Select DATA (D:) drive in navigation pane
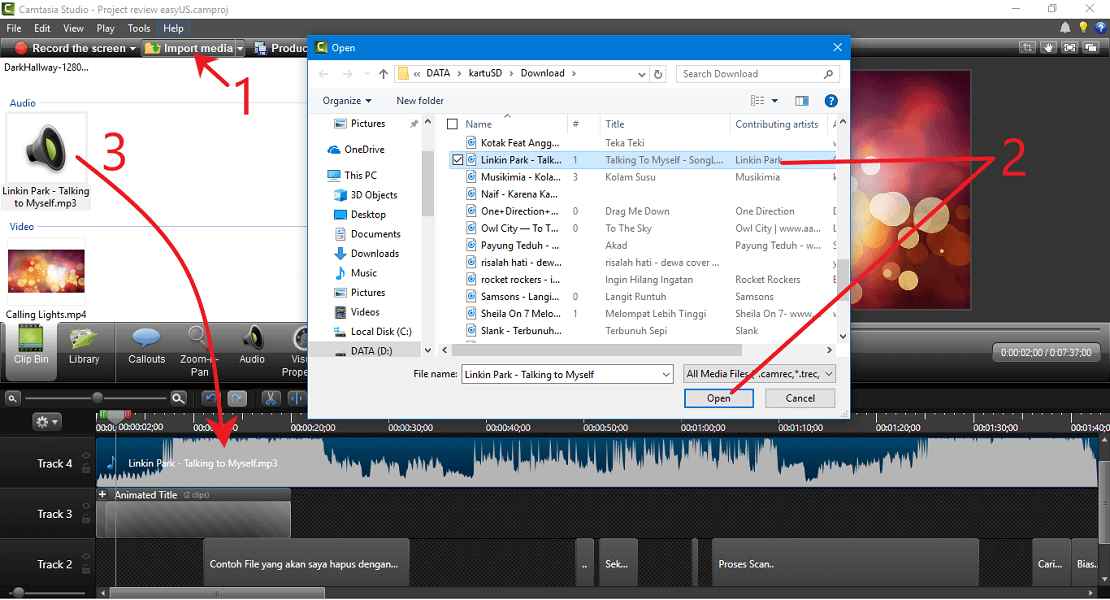This screenshot has height=600, width=1110. point(362,350)
